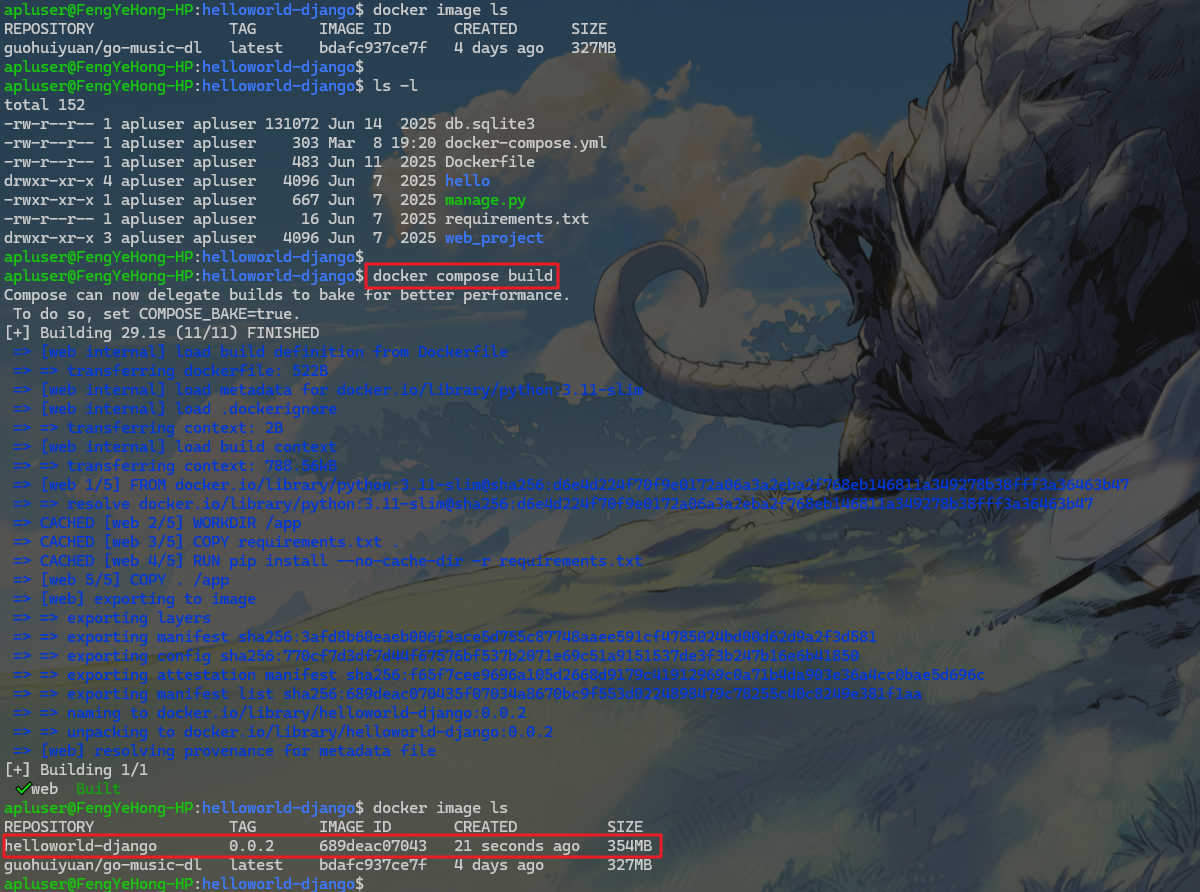Screen dimensions: 1200x892
Task: Click '[+] Building 29.1s (11/11) FINISHED' line
Action: pos(162,333)
